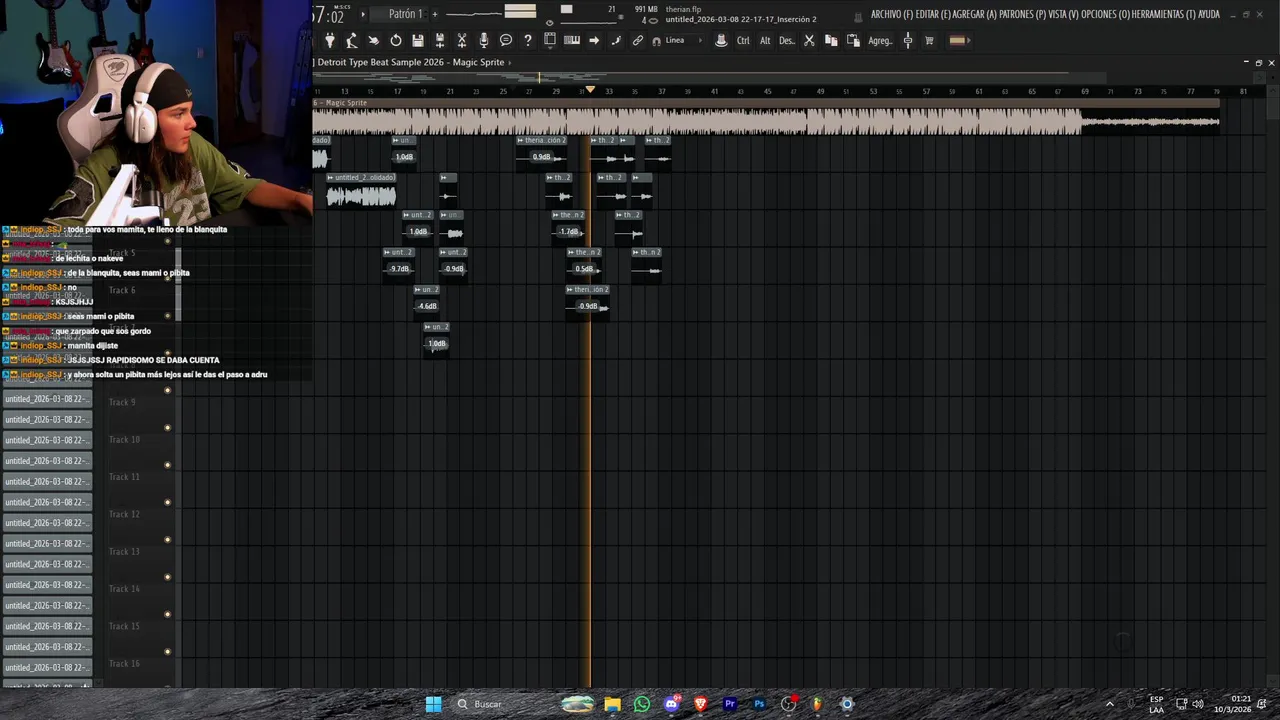Click the Windows Start button
Image resolution: width=1280 pixels, height=720 pixels.
pos(433,704)
